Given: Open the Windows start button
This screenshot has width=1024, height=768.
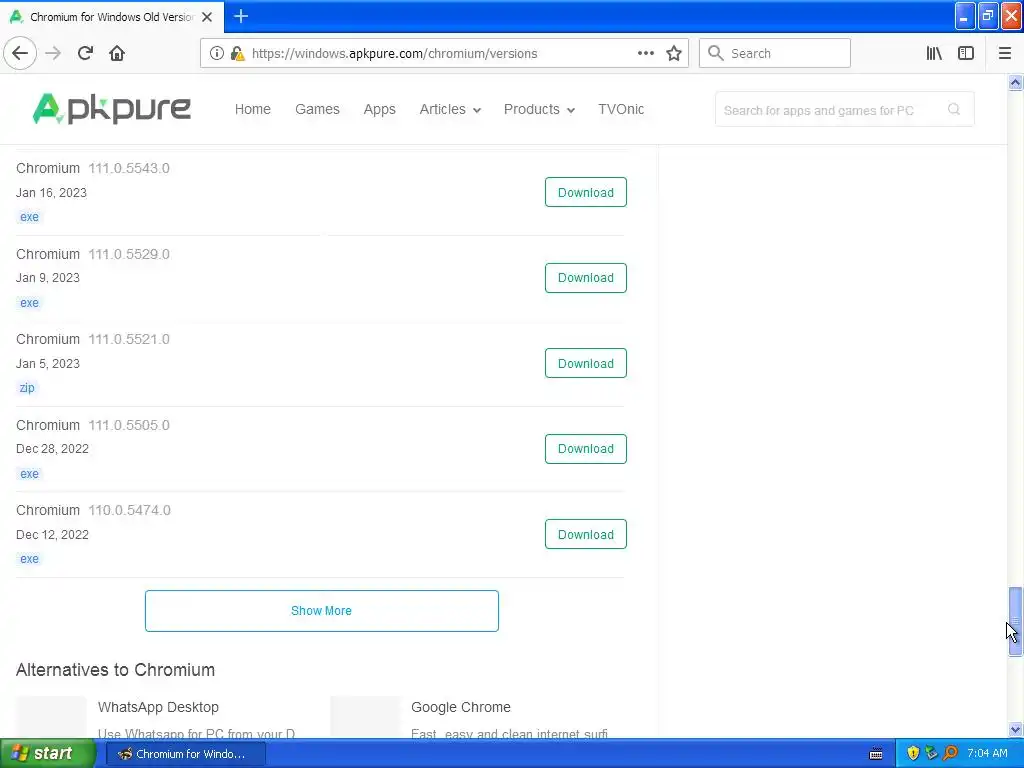Looking at the screenshot, I should click(48, 753).
